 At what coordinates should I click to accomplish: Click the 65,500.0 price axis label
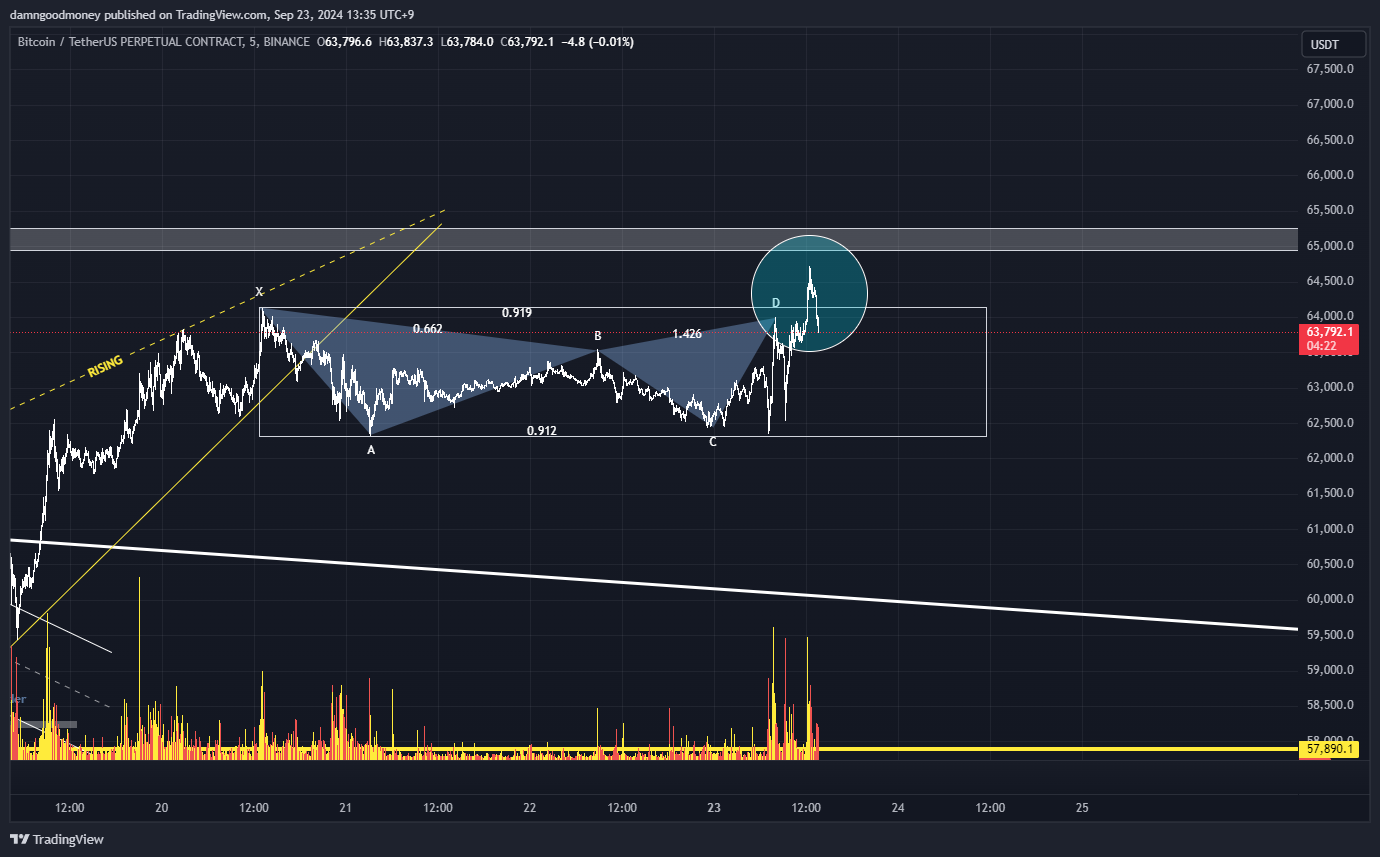pyautogui.click(x=1331, y=210)
